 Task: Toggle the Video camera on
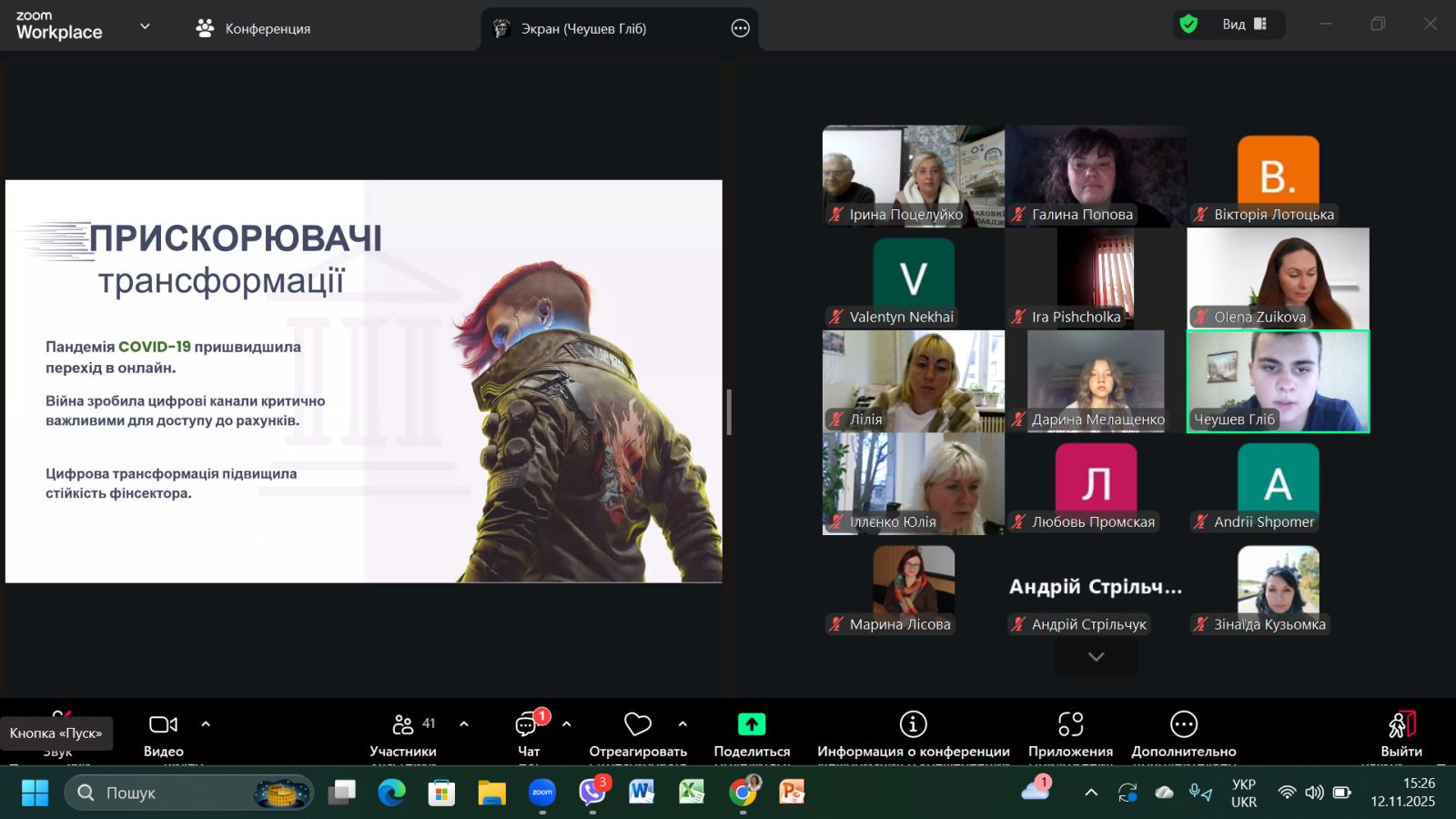pyautogui.click(x=163, y=725)
